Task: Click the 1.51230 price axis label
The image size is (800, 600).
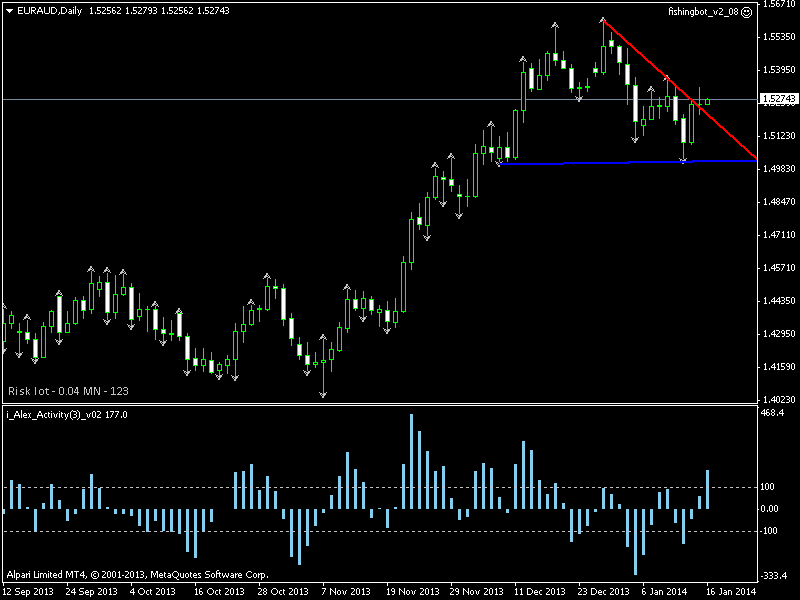Action: click(x=779, y=136)
